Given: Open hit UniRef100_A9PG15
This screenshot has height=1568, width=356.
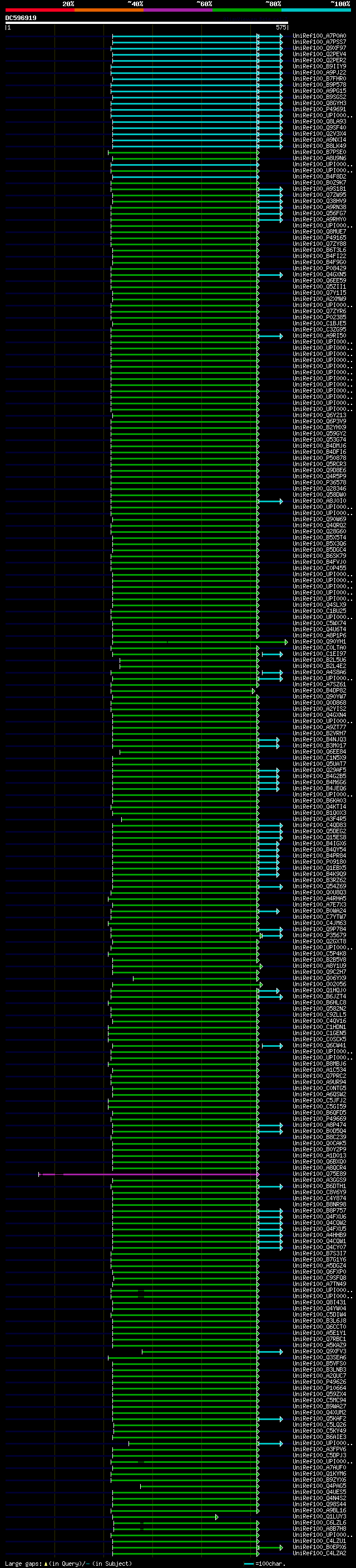Looking at the screenshot, I should [x=319, y=91].
